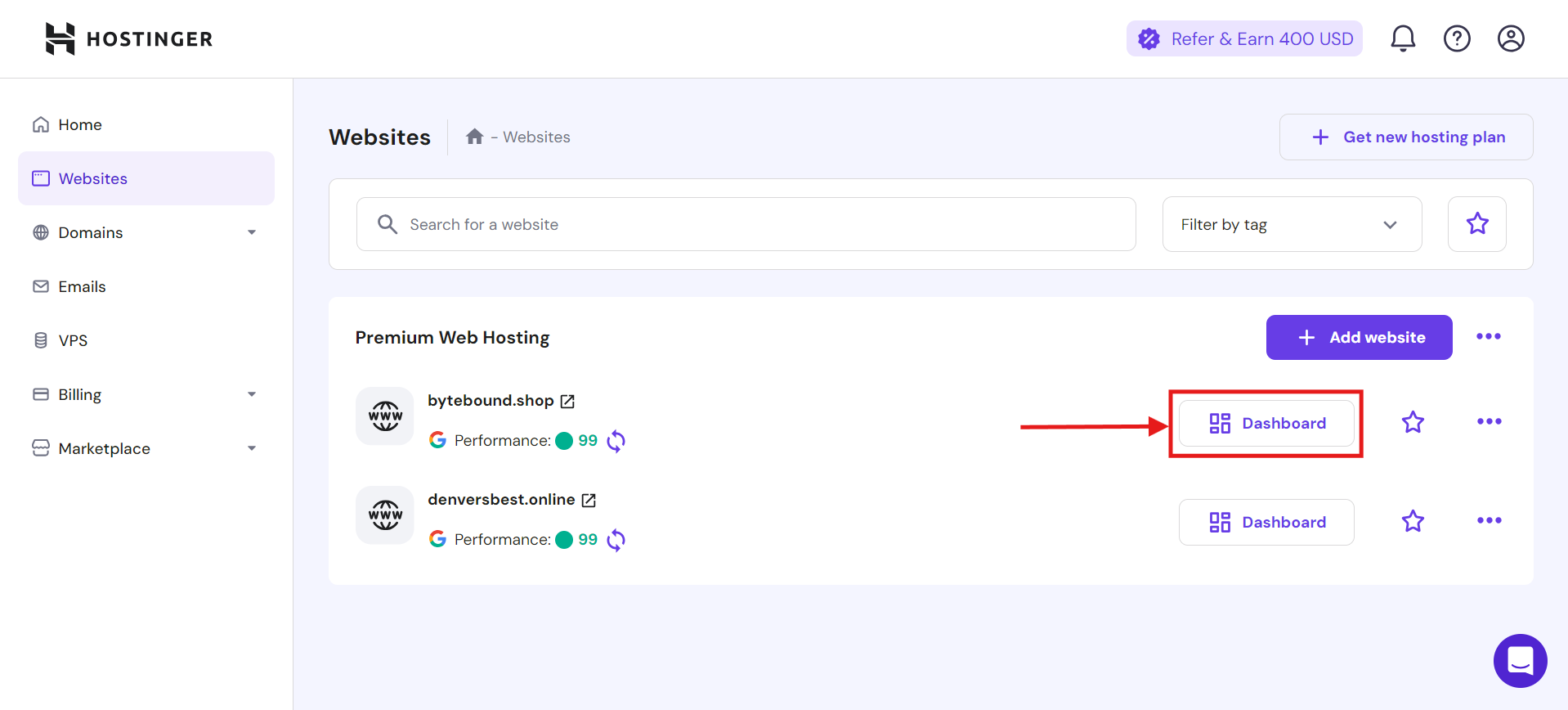Click the Hostinger logo
This screenshot has width=1568, height=710.
(x=129, y=38)
